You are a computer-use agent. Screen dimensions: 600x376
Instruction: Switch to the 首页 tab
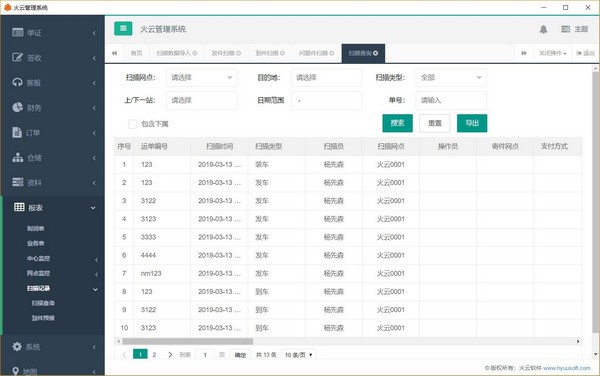pos(136,53)
